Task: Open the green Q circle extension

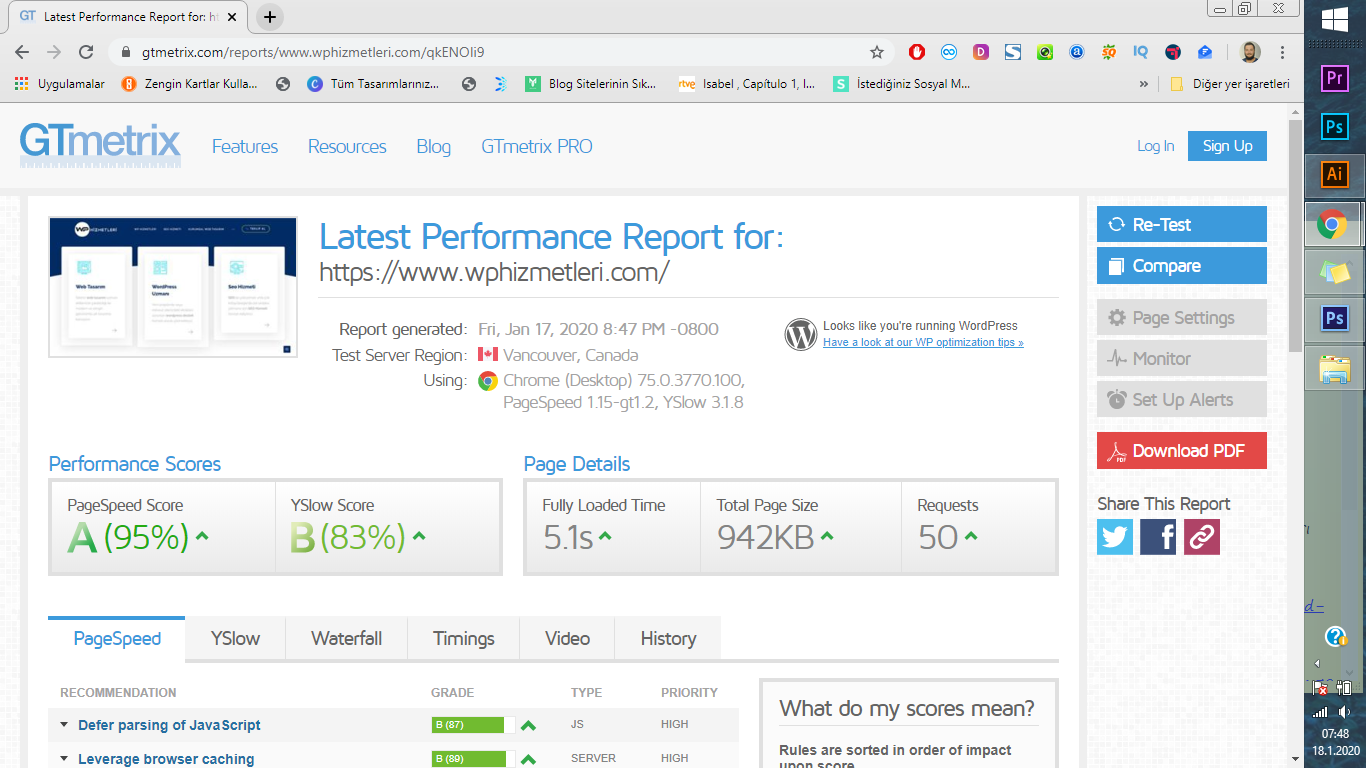Action: tap(1045, 52)
